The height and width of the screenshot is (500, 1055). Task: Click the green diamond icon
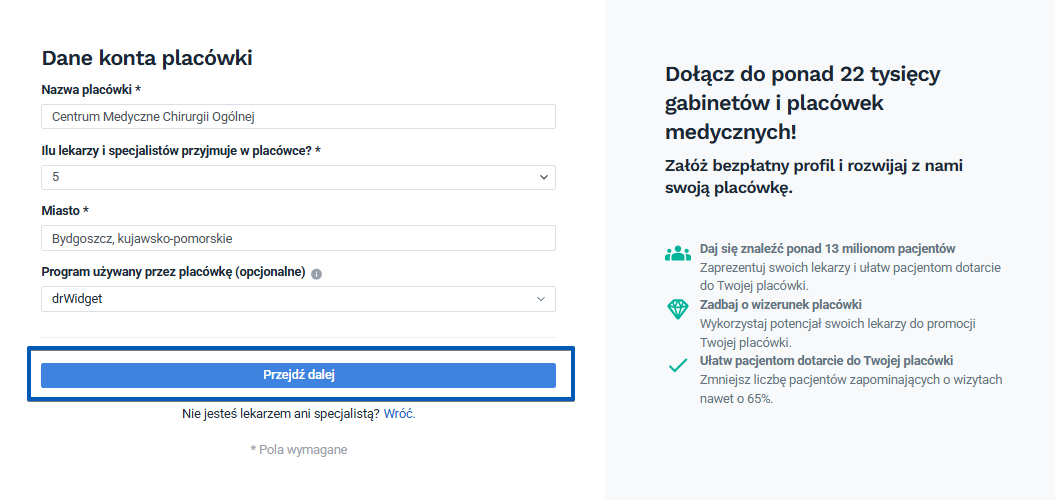(x=678, y=309)
